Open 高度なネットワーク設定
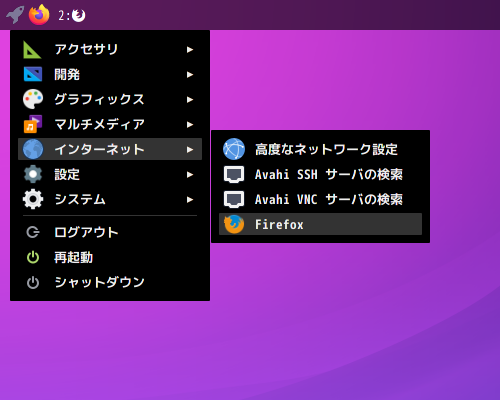 point(320,149)
